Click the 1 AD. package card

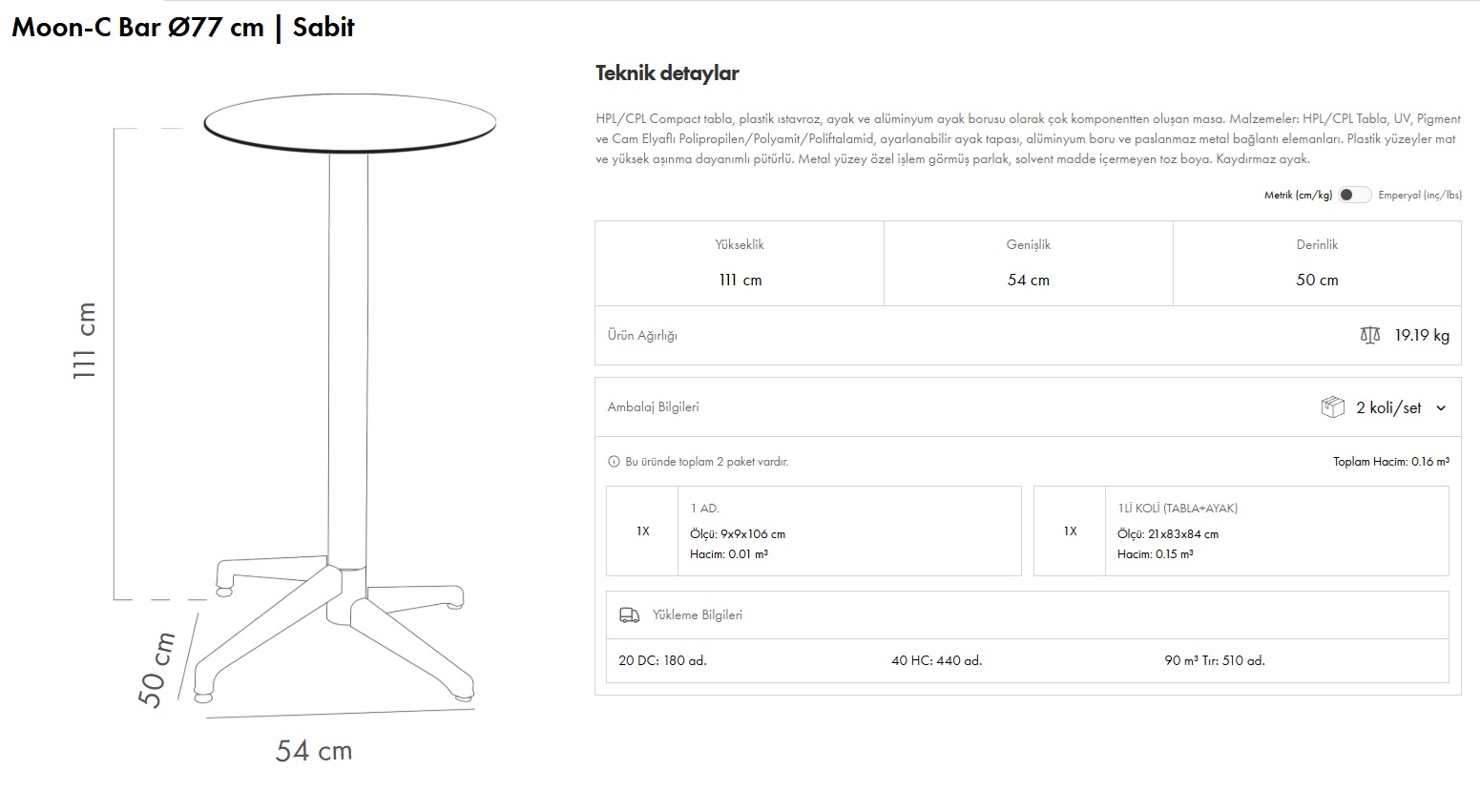813,531
